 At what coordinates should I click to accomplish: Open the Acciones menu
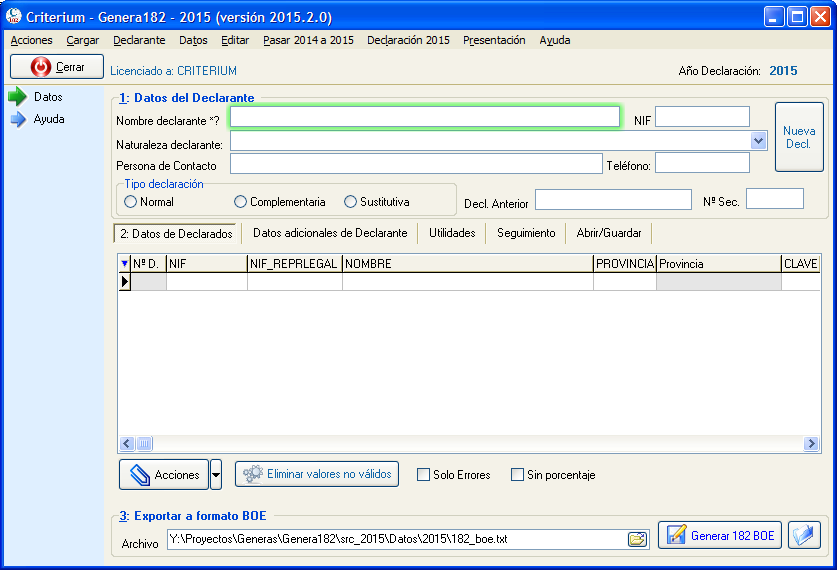[x=31, y=40]
